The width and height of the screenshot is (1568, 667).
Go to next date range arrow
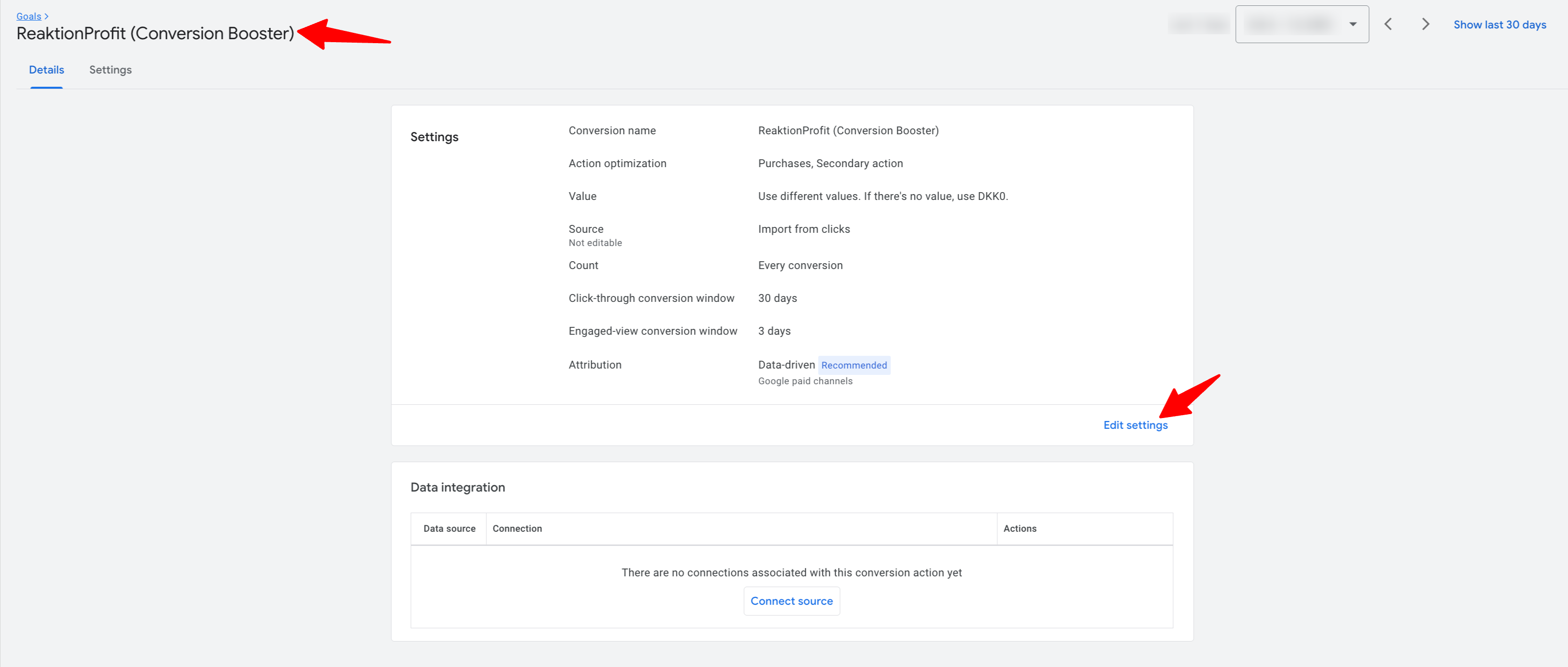point(1425,25)
